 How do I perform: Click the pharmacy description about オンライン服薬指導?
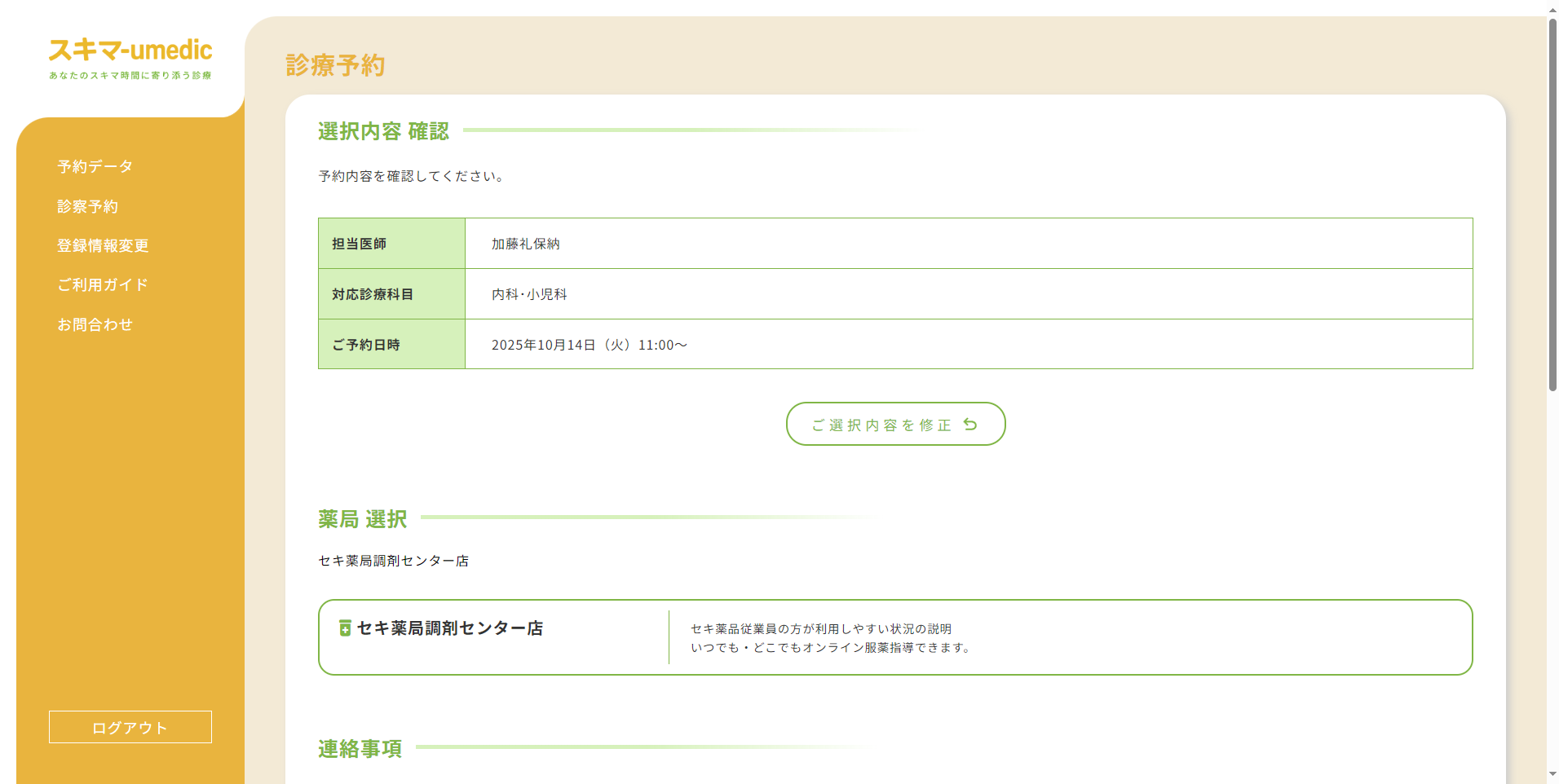click(x=830, y=648)
